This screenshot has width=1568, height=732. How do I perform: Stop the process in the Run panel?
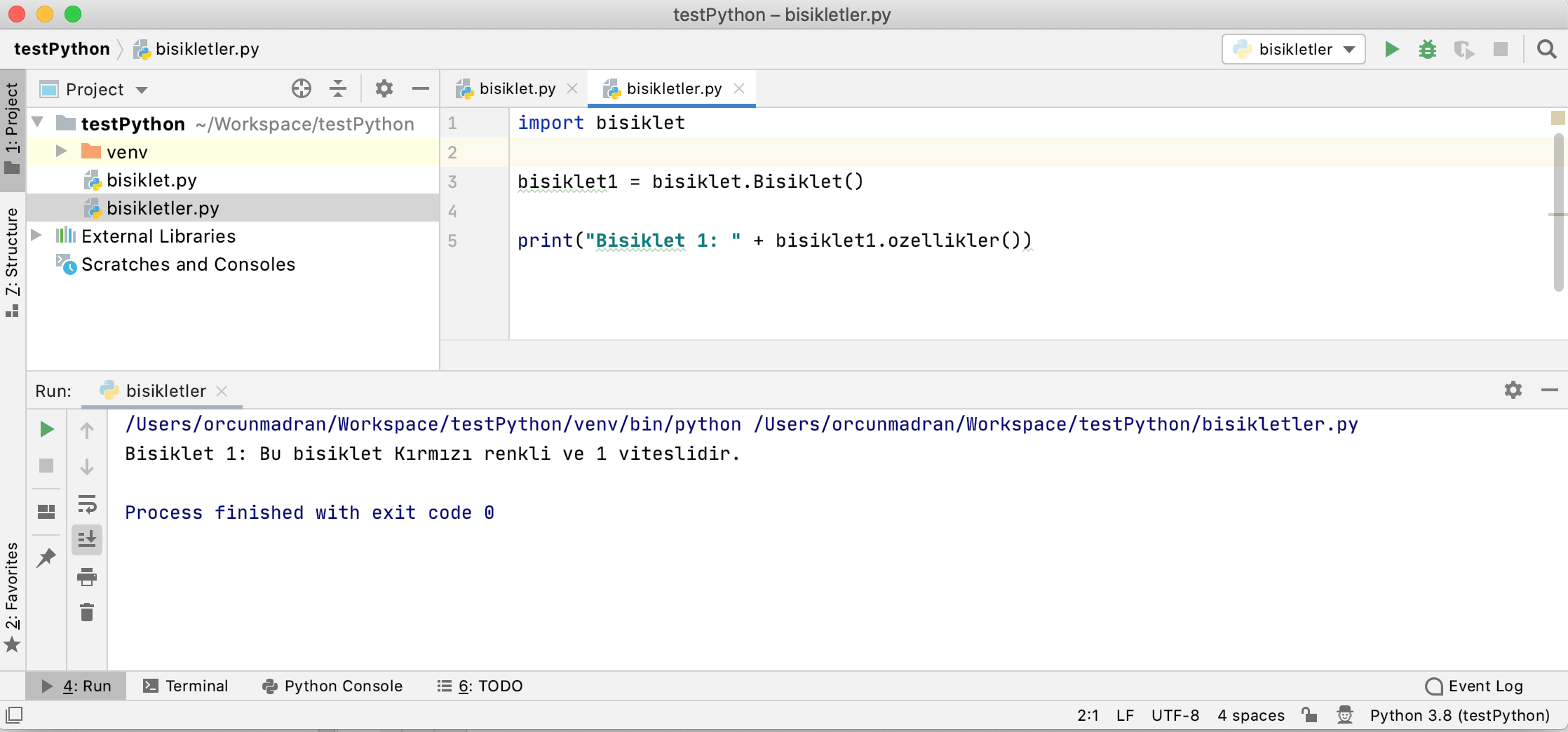tap(46, 466)
